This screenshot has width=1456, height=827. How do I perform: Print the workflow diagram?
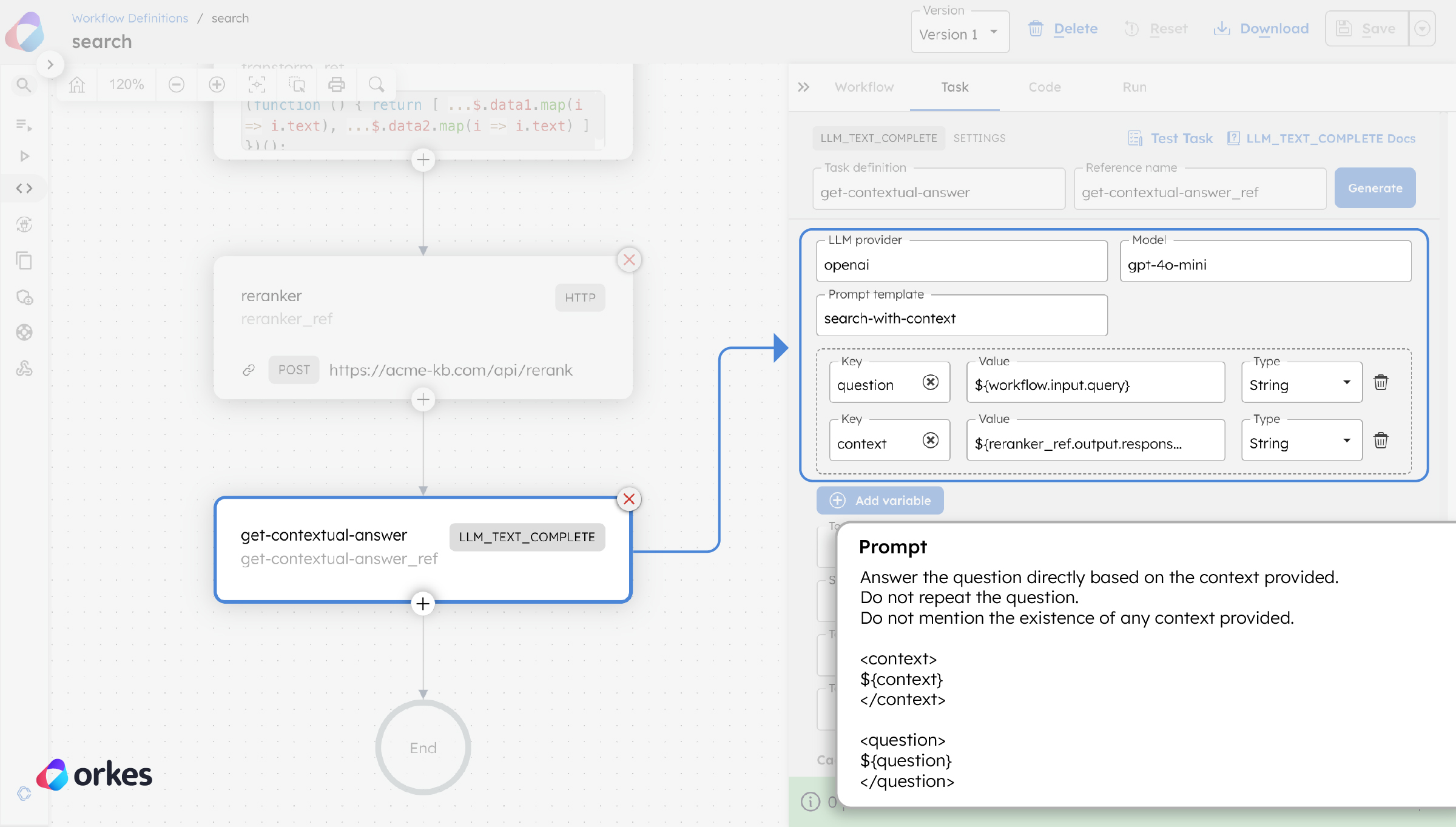(x=337, y=84)
